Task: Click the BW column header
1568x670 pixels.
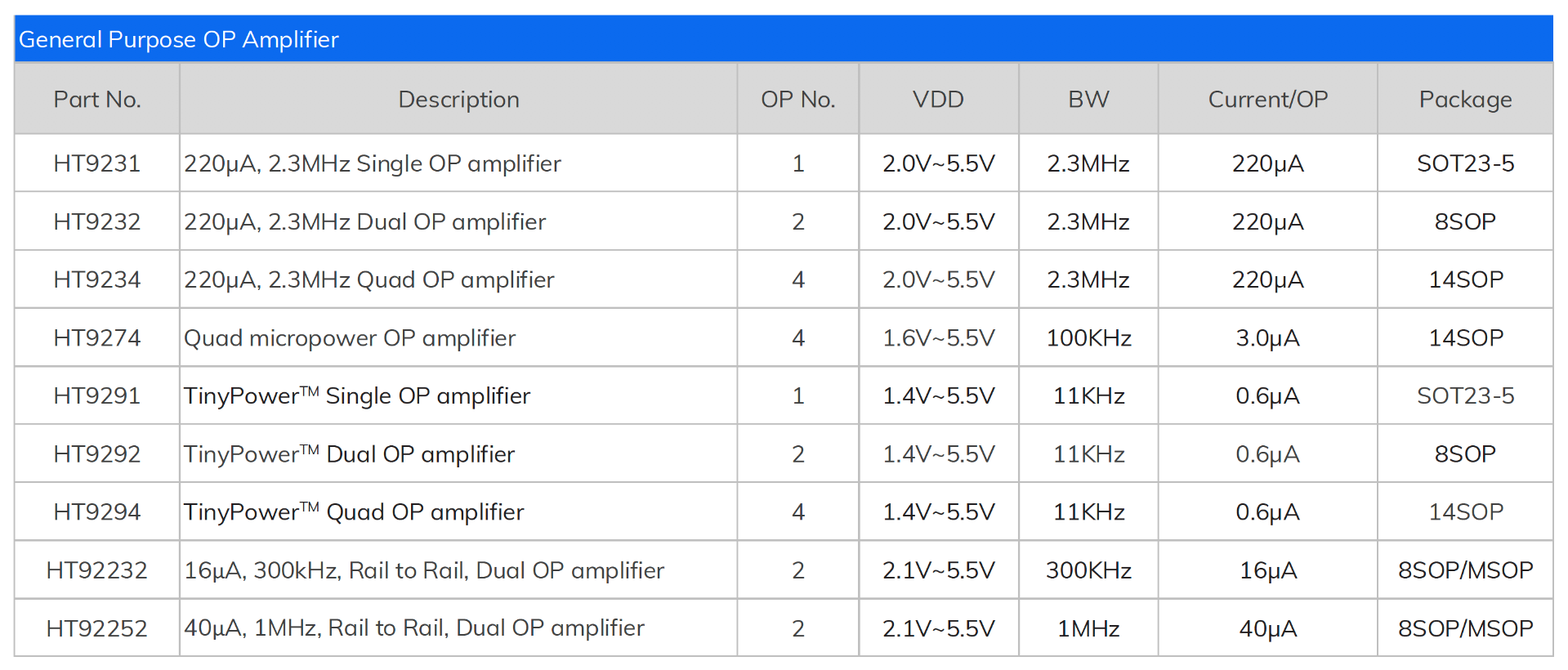Action: pyautogui.click(x=1088, y=100)
